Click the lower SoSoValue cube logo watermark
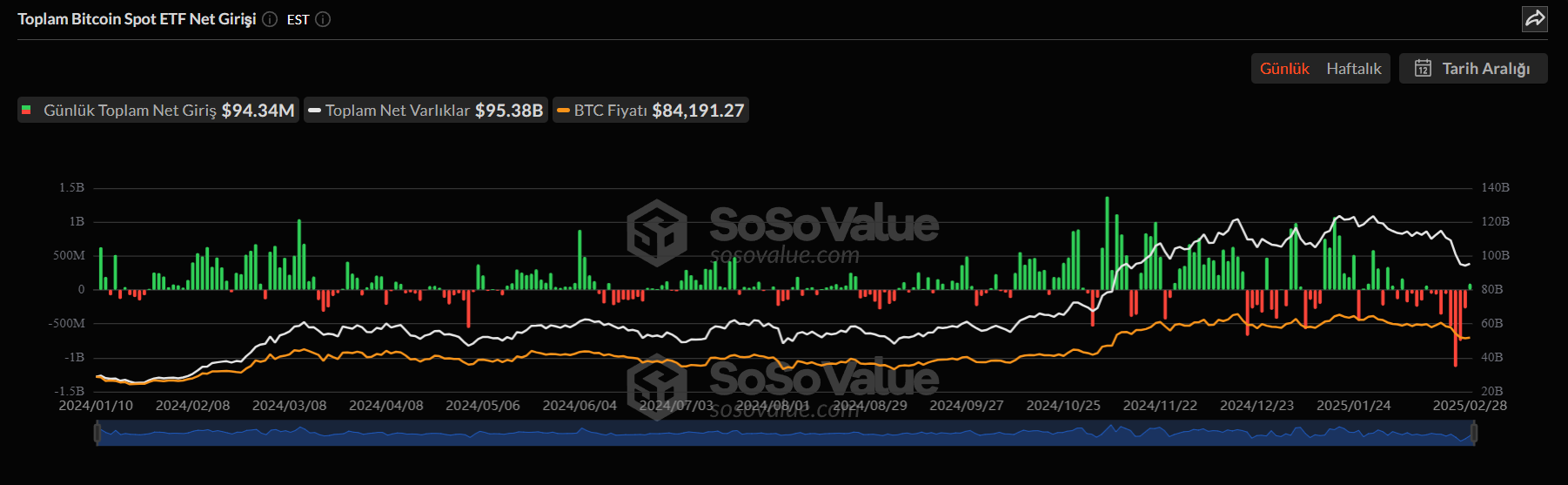This screenshot has width=1568, height=485. pos(657,386)
